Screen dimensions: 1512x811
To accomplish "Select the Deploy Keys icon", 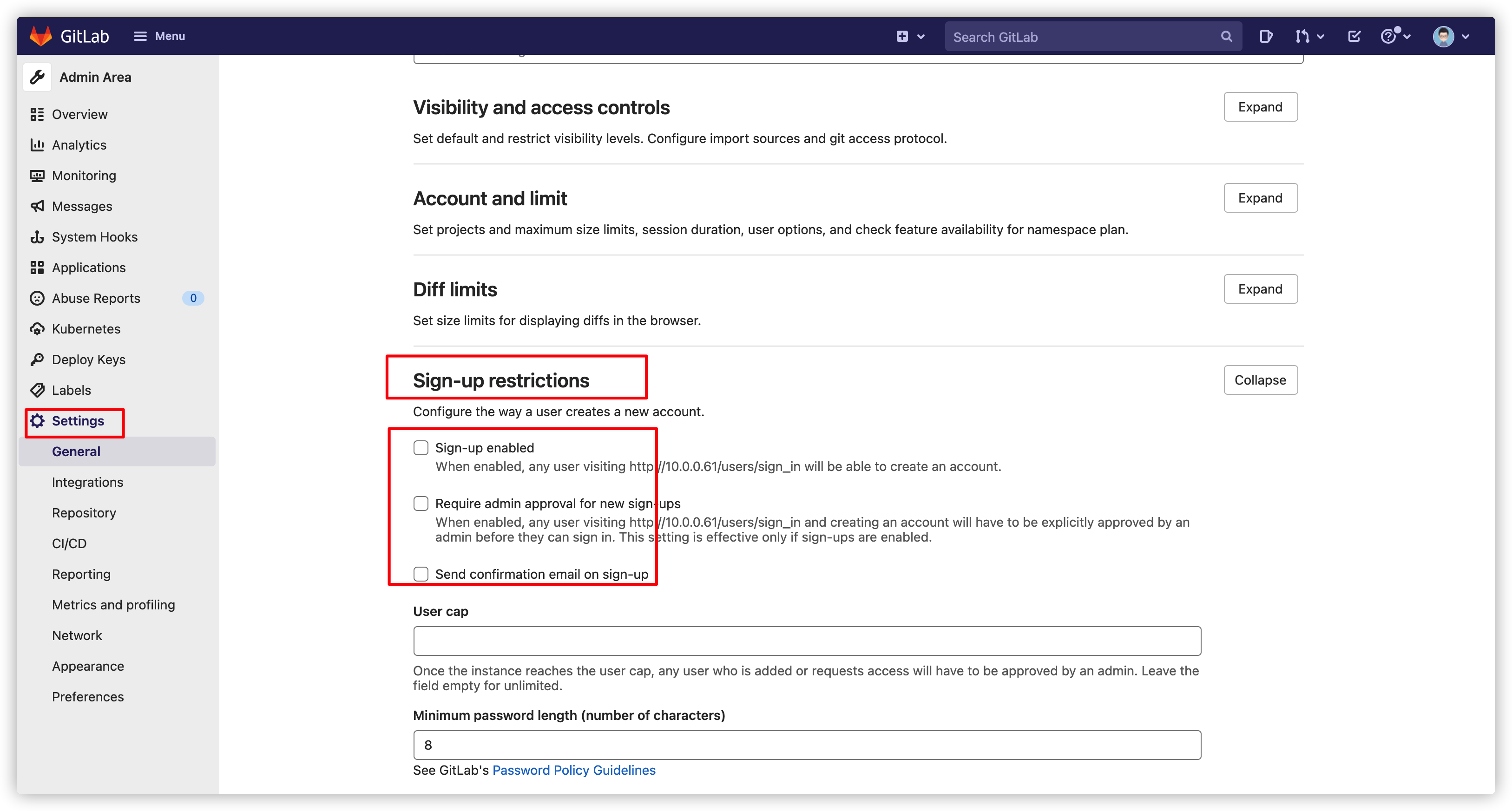I will (37, 359).
